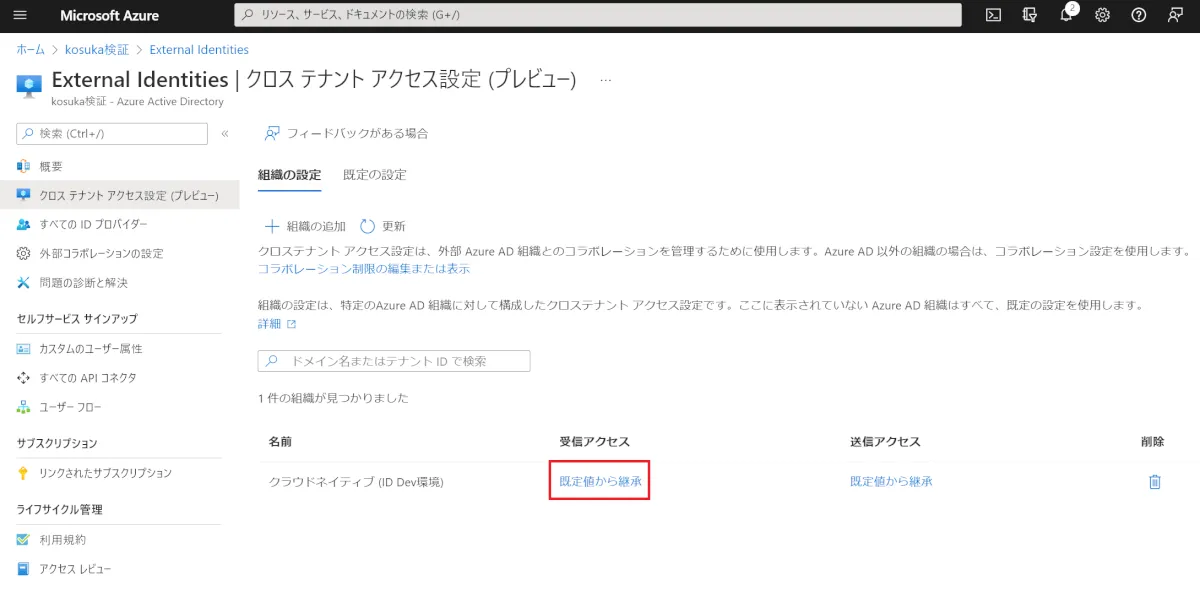This screenshot has height=591, width=1200.
Task: Click the すべての API コネクタ icon
Action: tap(24, 378)
